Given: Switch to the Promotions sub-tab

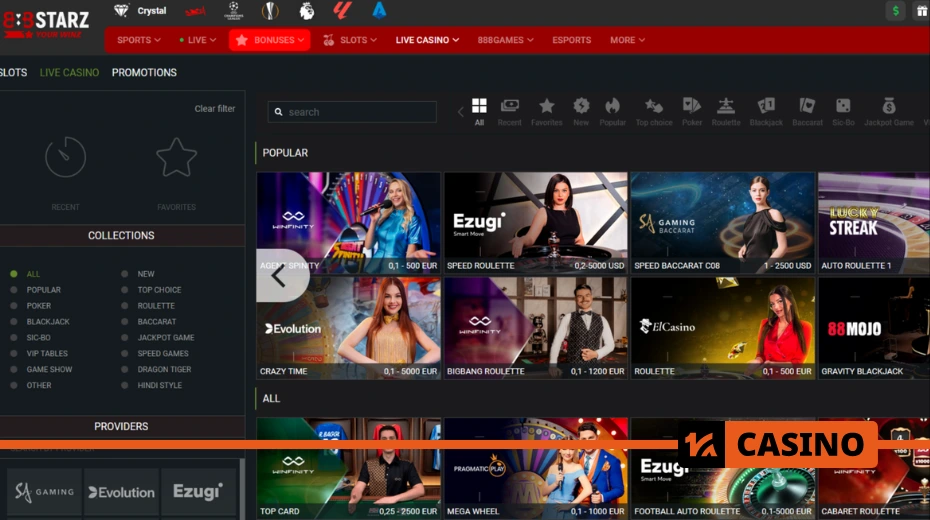Looking at the screenshot, I should pos(144,72).
